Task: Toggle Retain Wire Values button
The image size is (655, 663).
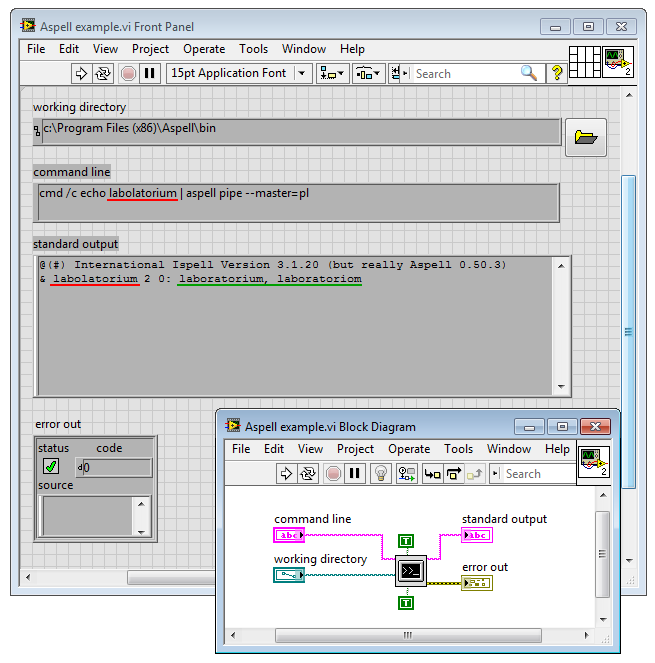Action: pyautogui.click(x=406, y=474)
